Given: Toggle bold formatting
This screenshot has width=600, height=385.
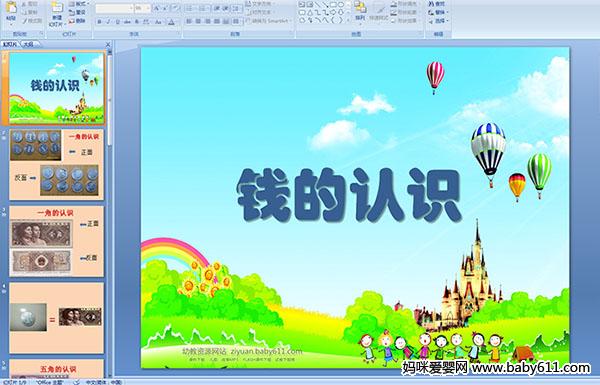Looking at the screenshot, I should tap(99, 22).
